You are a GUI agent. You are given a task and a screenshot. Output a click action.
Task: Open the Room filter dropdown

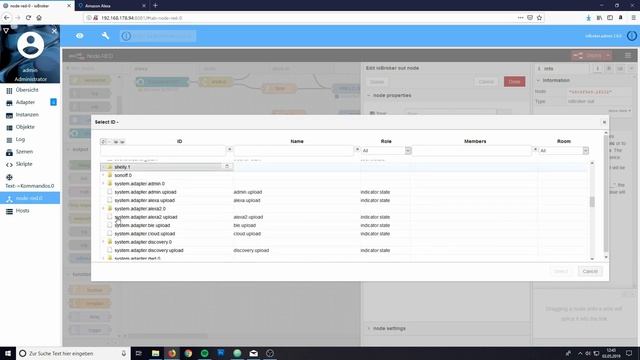click(563, 151)
